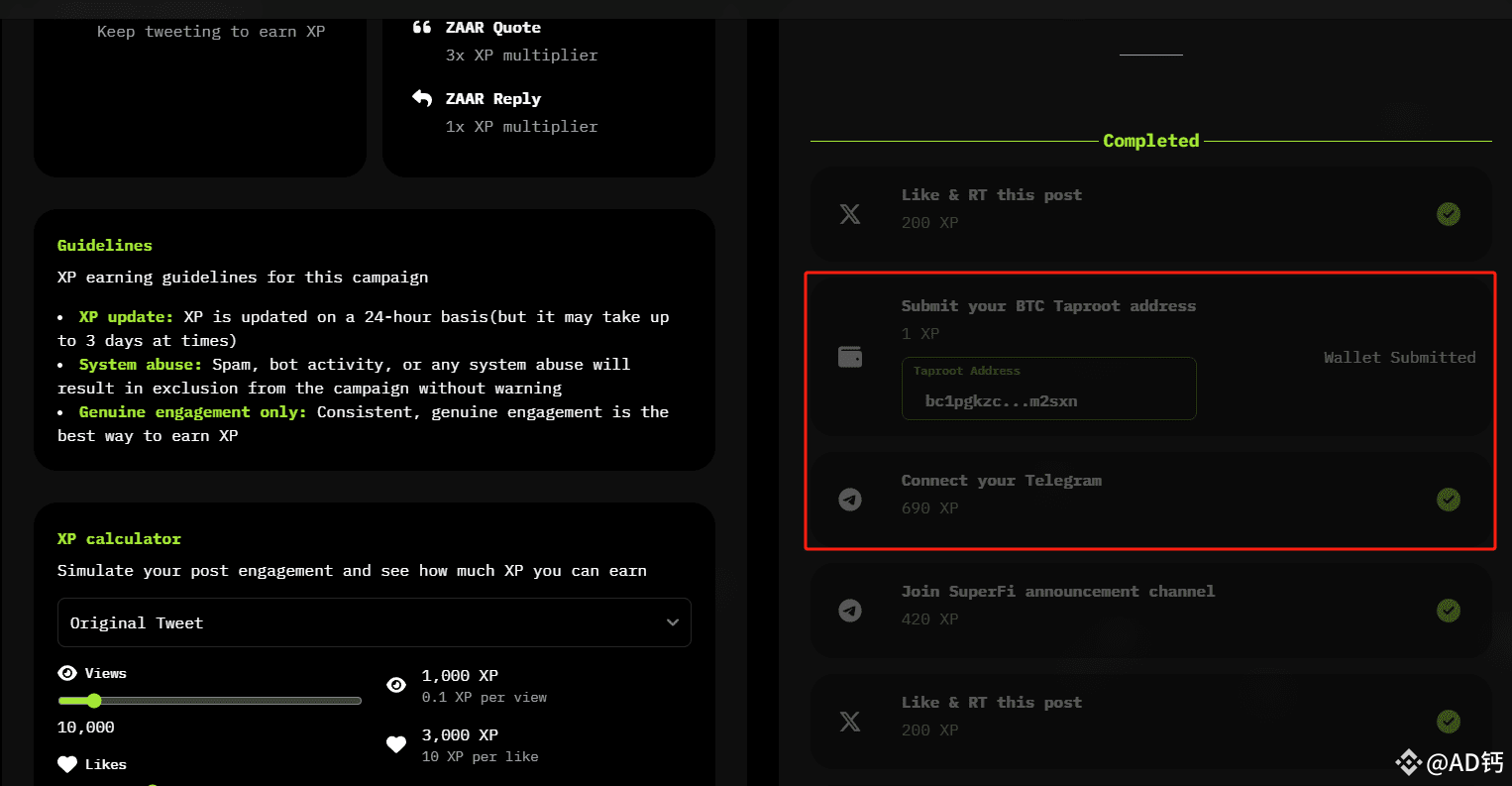Screen dimensions: 1512x786
Task: Click the checkmark badge on Connect your Telegram
Action: (1449, 500)
